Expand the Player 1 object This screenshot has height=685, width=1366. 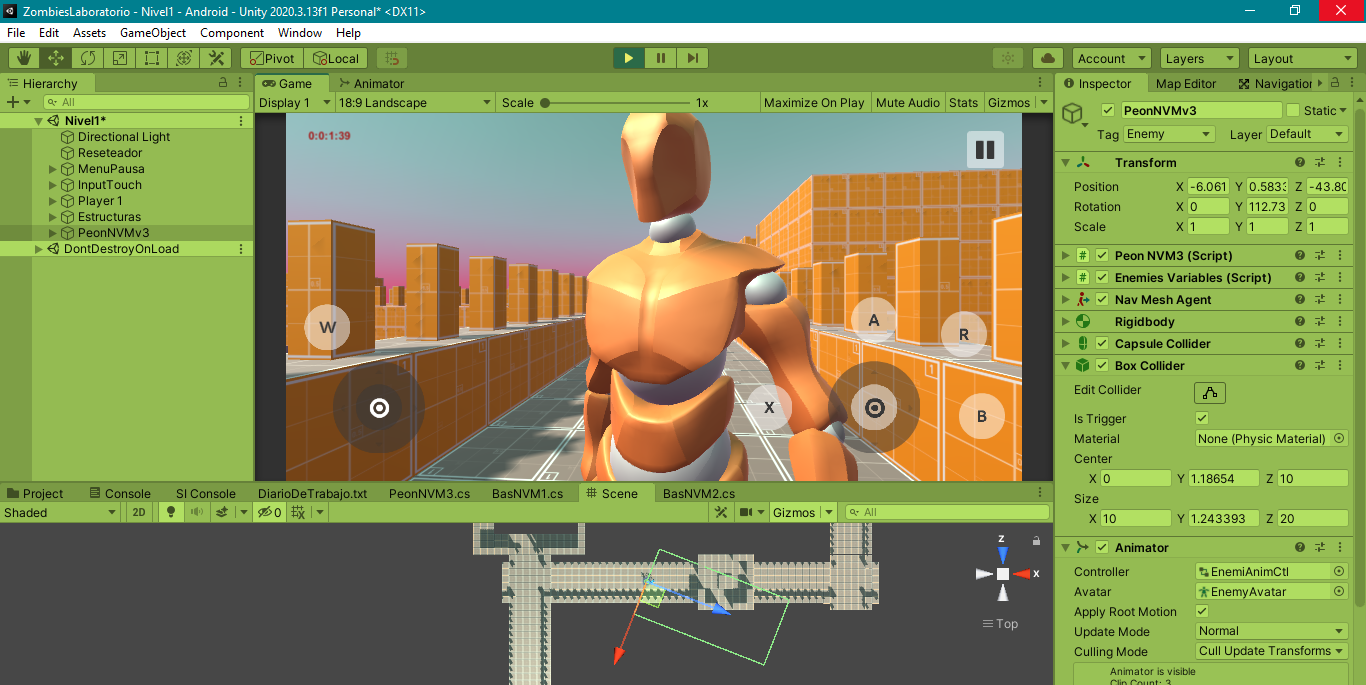point(53,201)
